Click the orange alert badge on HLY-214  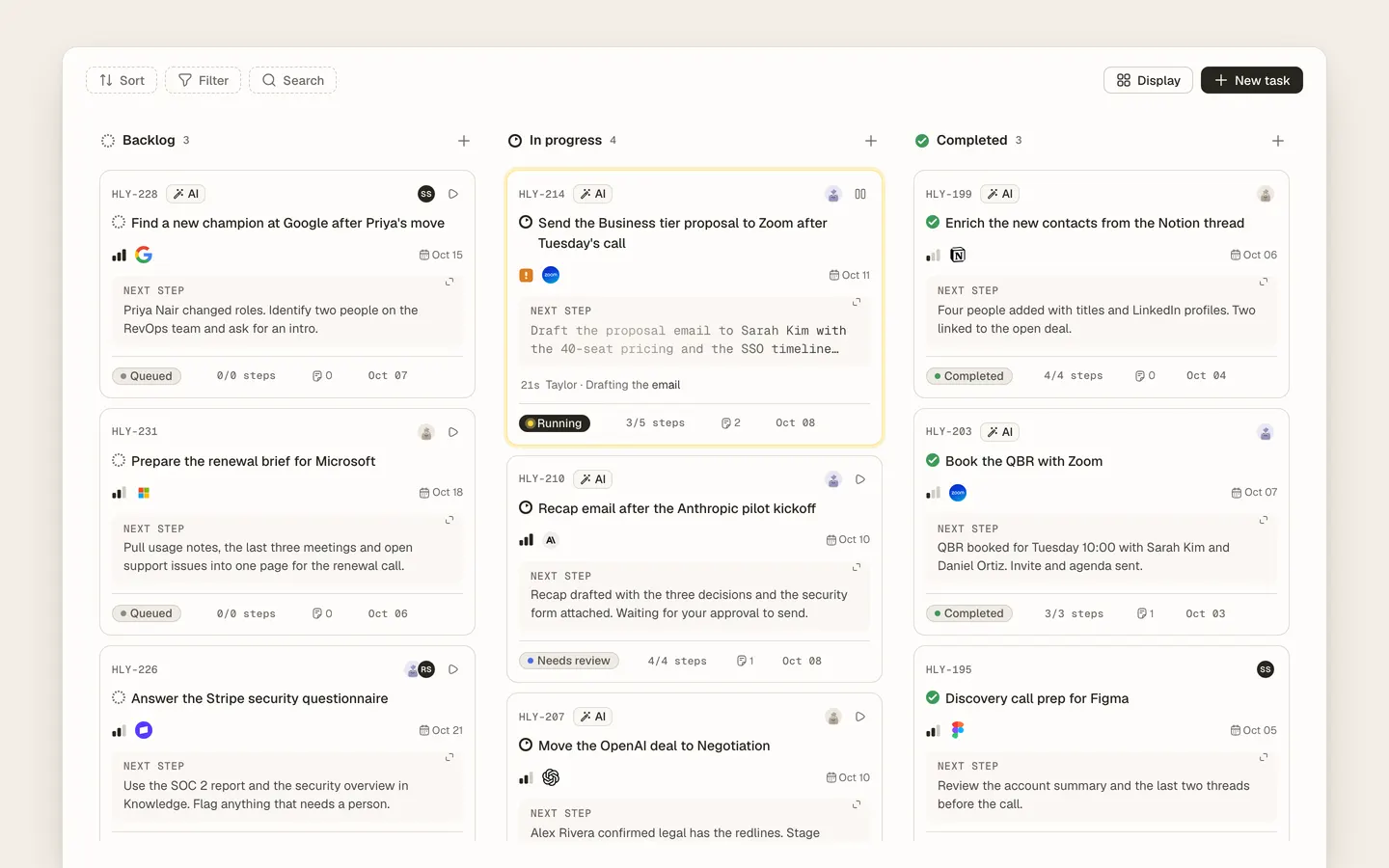(x=526, y=275)
